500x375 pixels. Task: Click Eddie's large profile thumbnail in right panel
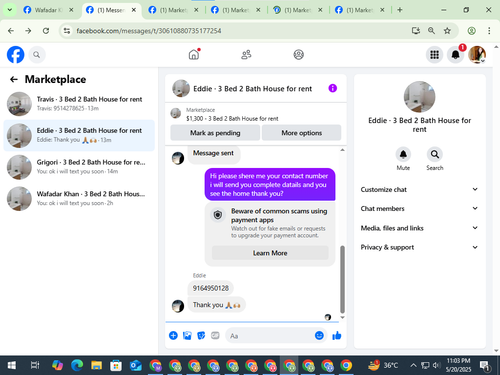419,97
